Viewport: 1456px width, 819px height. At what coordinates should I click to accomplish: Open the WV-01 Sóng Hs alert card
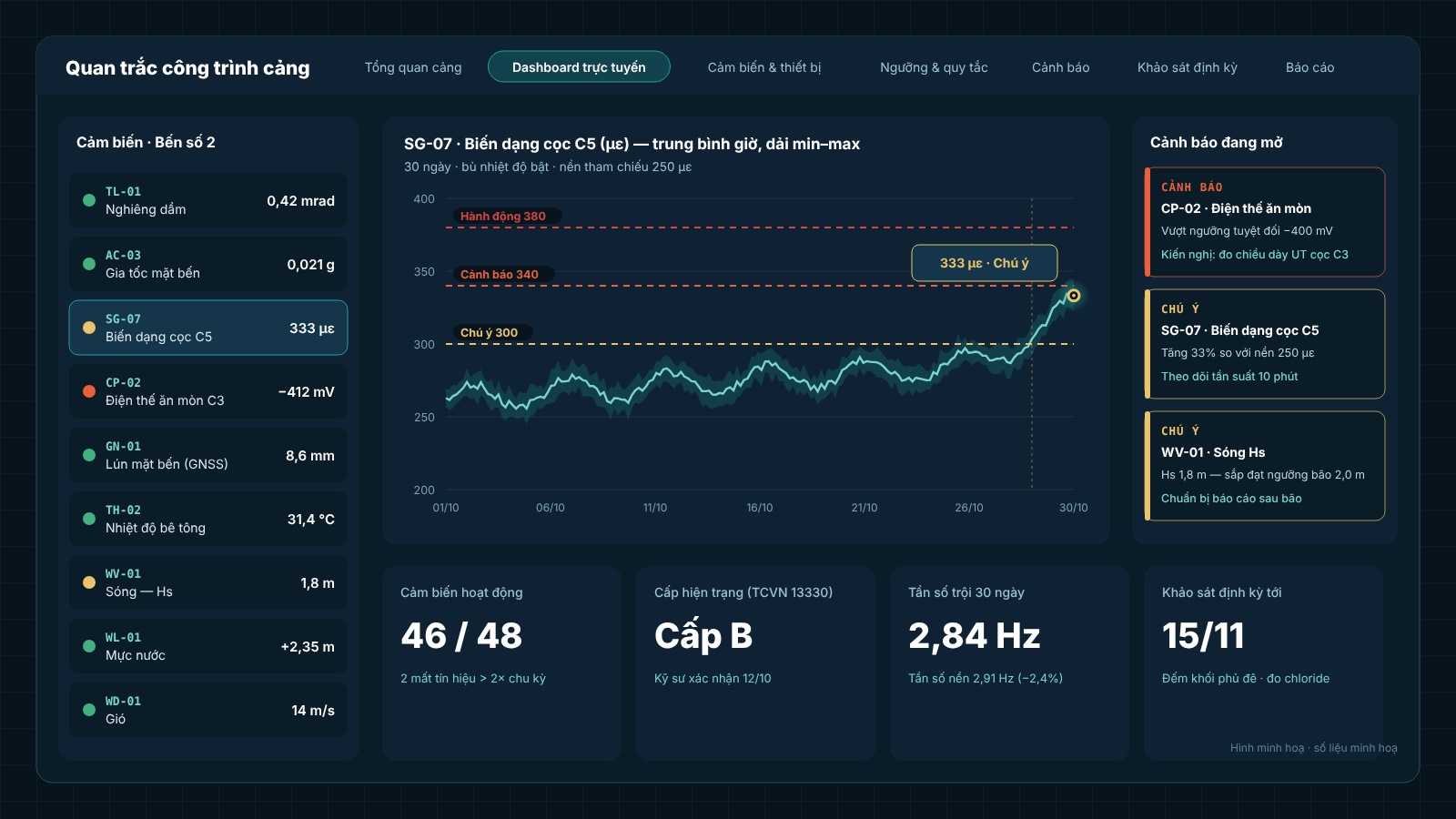click(1265, 466)
